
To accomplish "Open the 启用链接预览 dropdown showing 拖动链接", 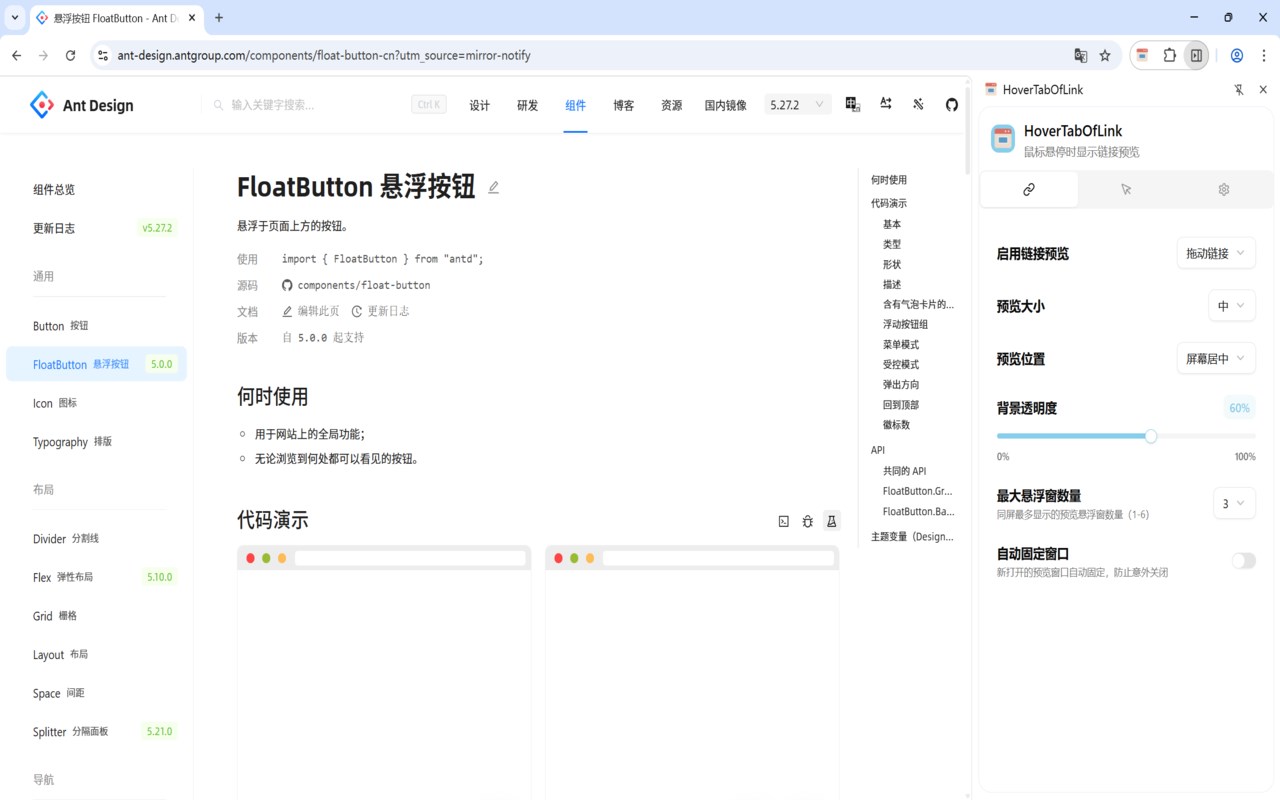I will [x=1216, y=254].
